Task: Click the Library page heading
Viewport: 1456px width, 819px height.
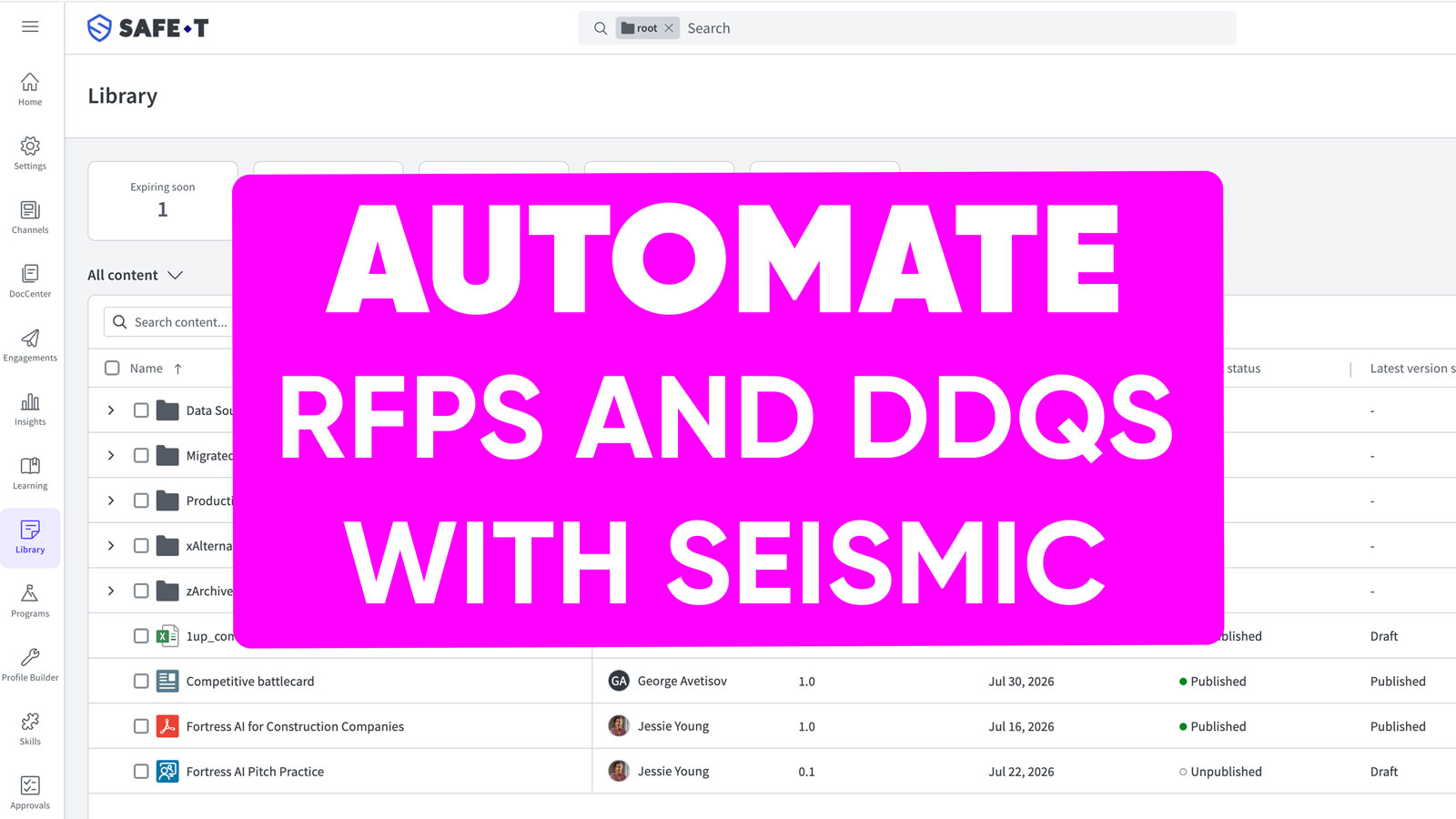Action: 123,96
